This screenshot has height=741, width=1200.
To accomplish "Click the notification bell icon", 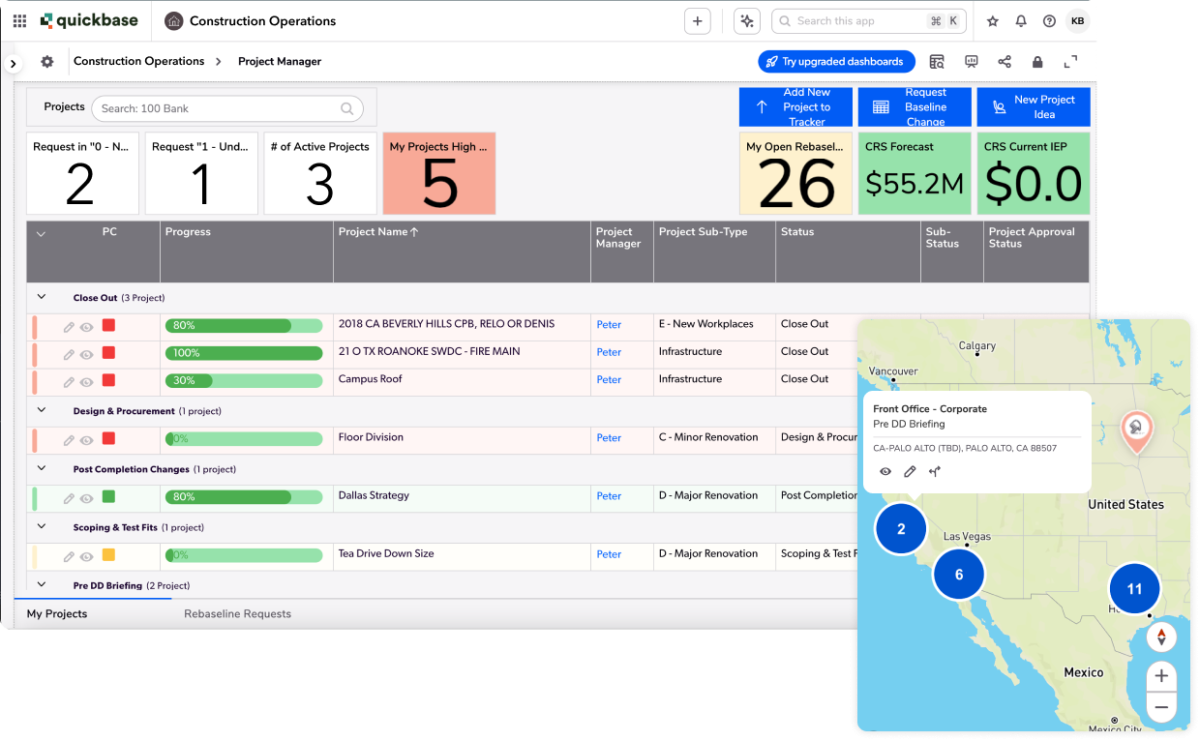I will click(x=1021, y=20).
